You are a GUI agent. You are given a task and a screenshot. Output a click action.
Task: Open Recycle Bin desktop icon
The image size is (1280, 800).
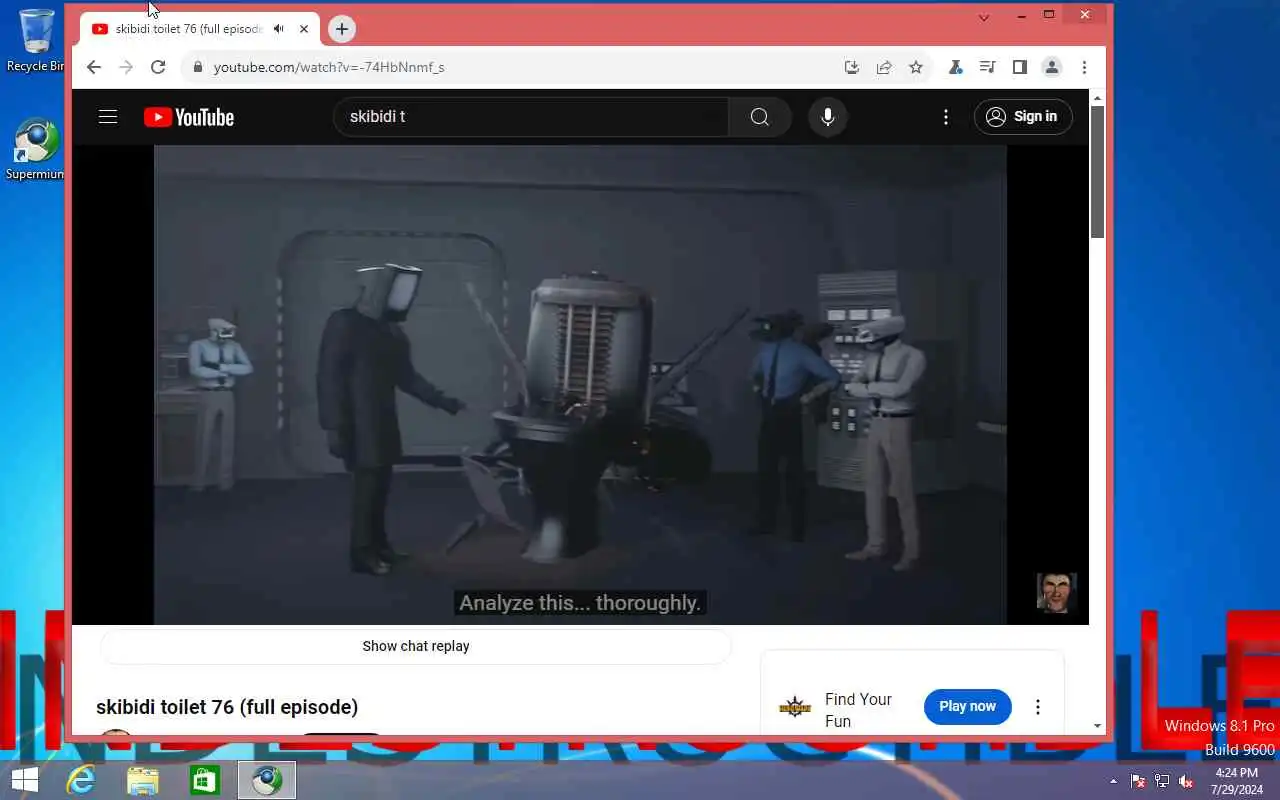pos(36,40)
